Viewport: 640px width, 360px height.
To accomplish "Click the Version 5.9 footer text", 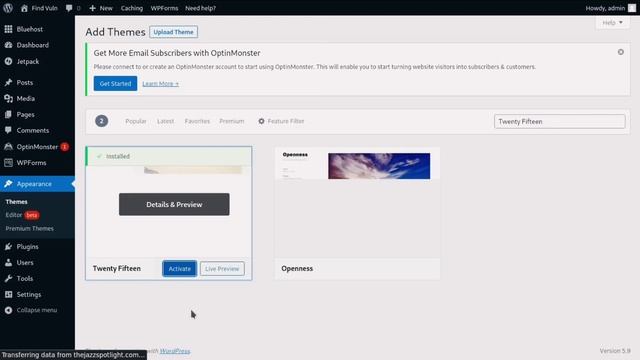I will (x=615, y=351).
